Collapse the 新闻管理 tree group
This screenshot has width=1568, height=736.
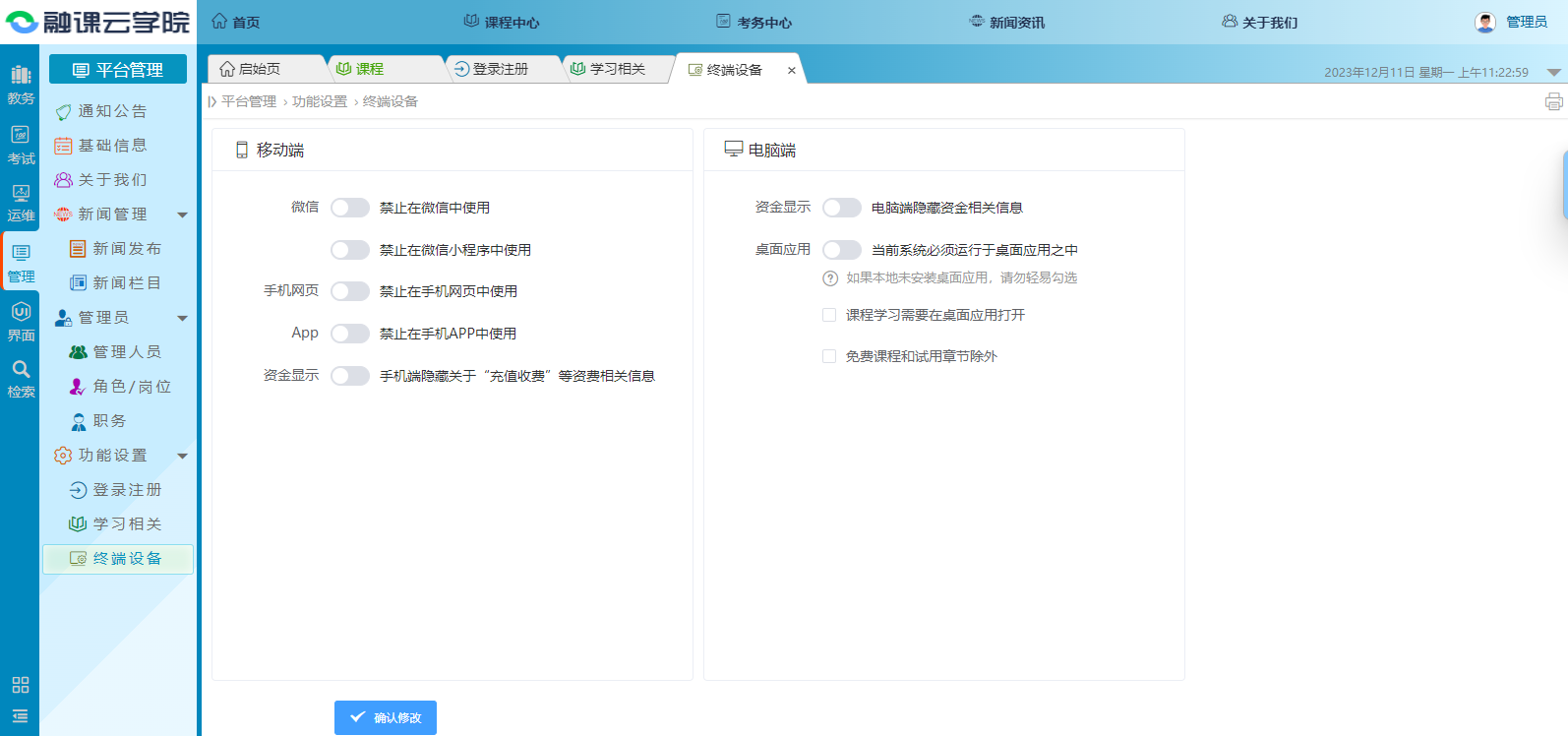[x=182, y=215]
